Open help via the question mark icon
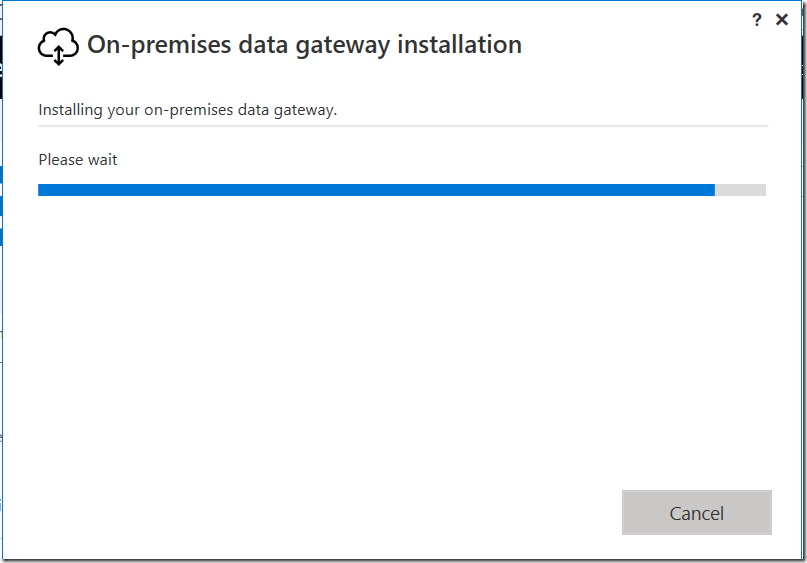The height and width of the screenshot is (563, 807). (756, 20)
